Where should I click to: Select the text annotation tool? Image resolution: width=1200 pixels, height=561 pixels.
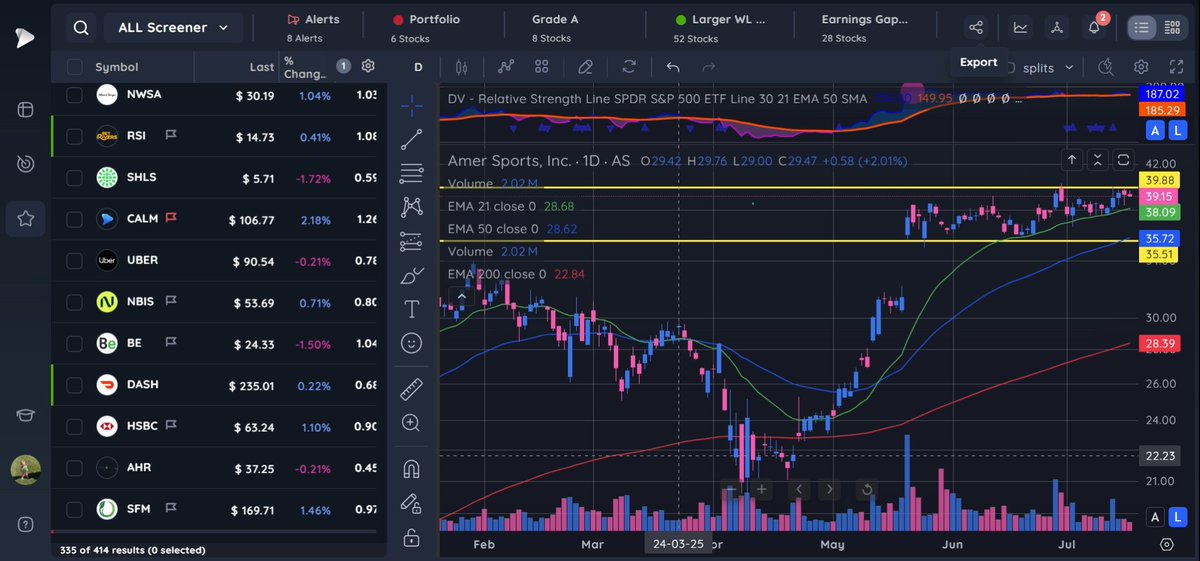click(x=411, y=309)
